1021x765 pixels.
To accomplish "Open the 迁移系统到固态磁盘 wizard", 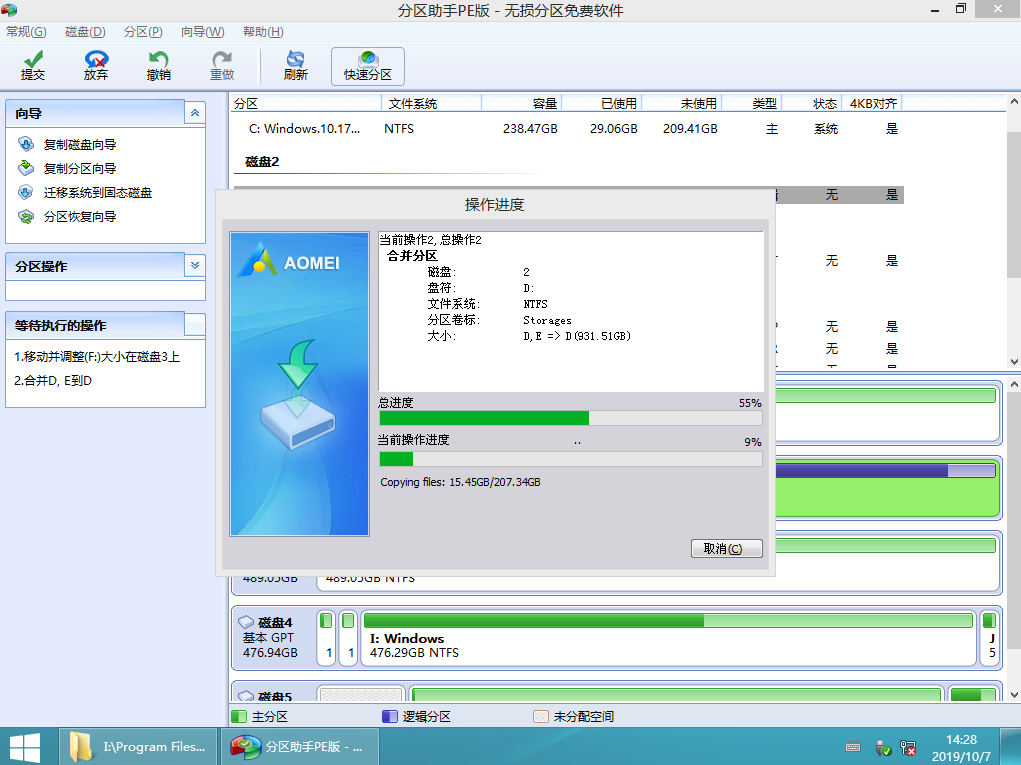I will [97, 193].
